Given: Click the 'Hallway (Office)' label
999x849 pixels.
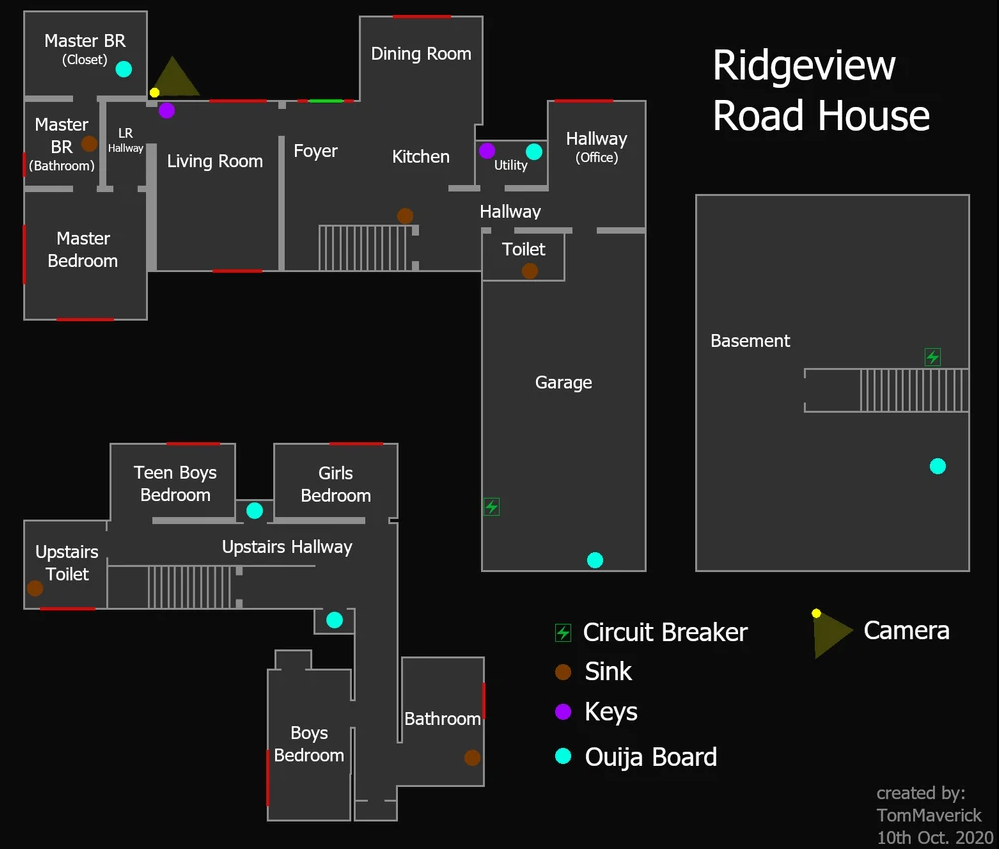Looking at the screenshot, I should coord(596,147).
